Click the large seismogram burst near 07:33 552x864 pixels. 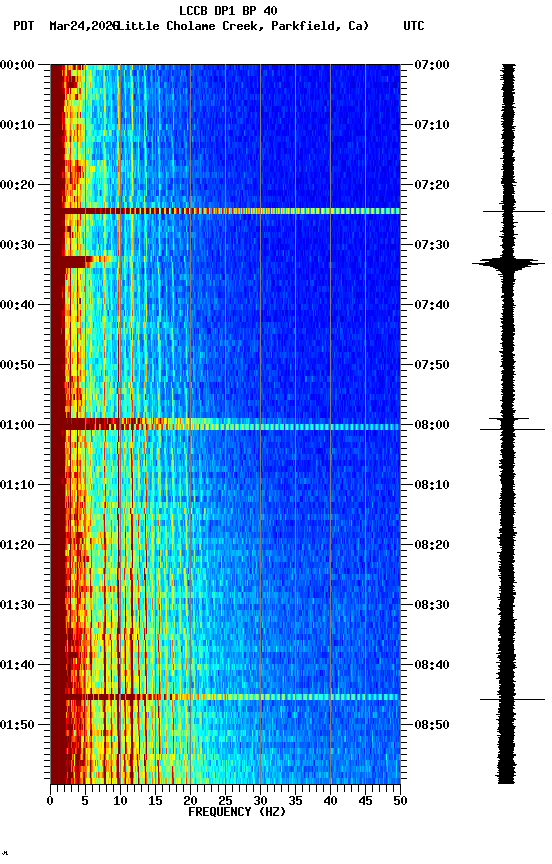(x=508, y=264)
